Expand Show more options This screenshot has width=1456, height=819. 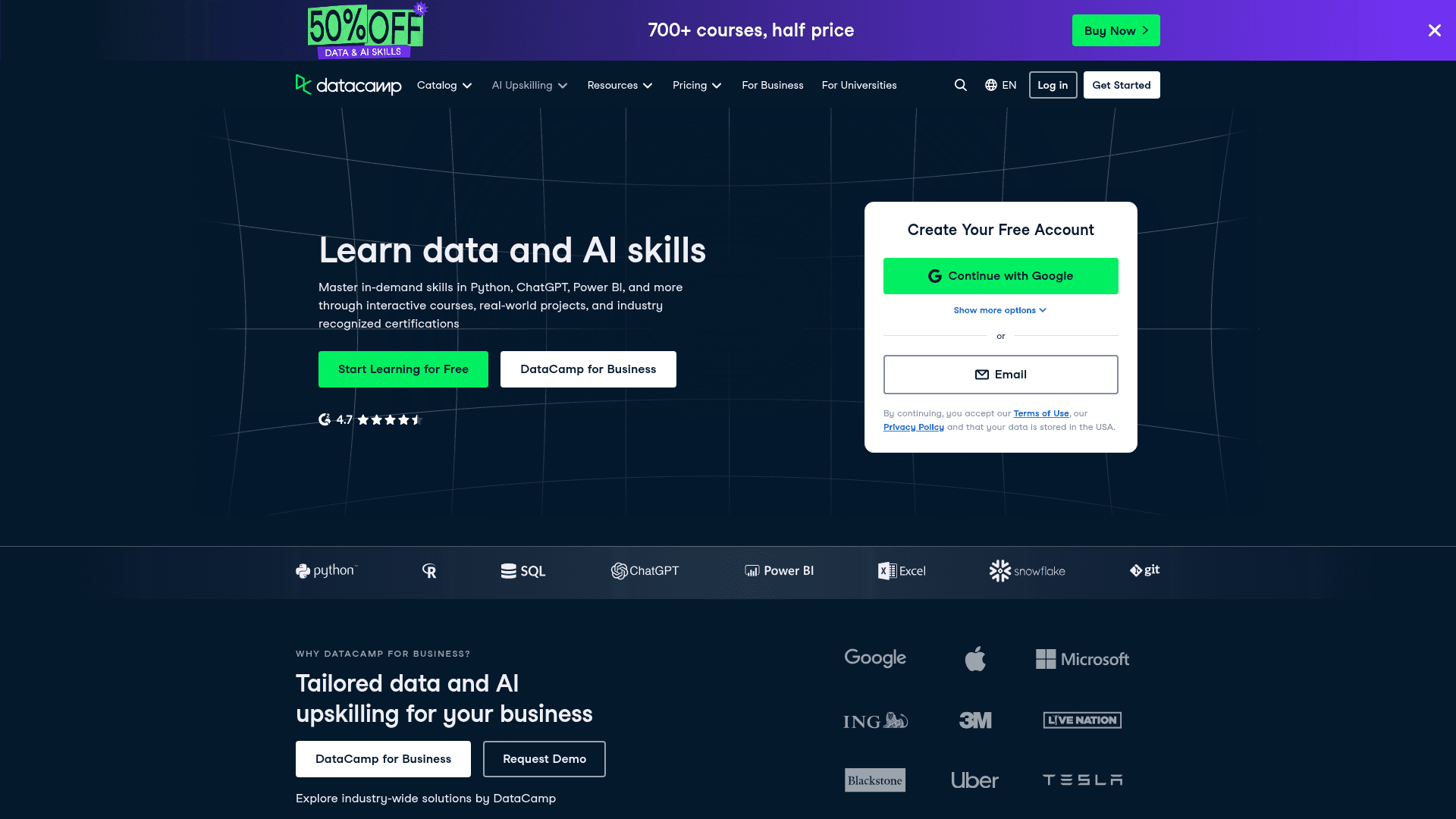click(1000, 310)
